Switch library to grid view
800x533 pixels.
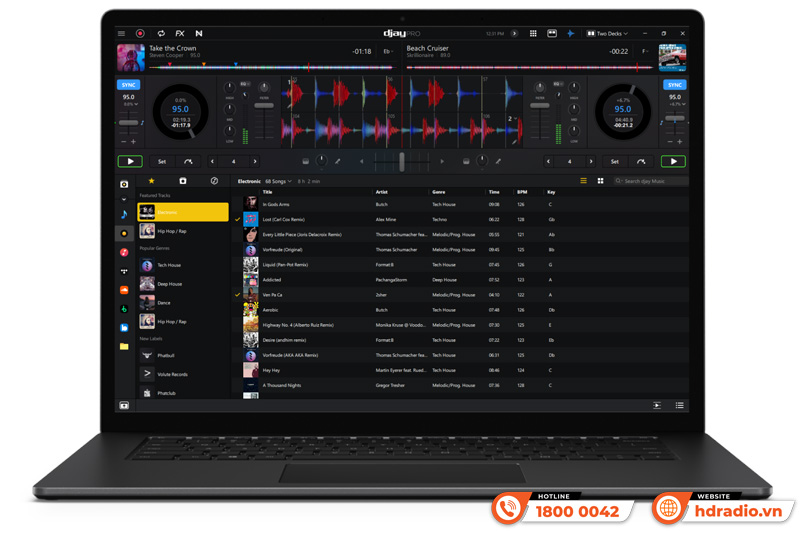[x=601, y=181]
